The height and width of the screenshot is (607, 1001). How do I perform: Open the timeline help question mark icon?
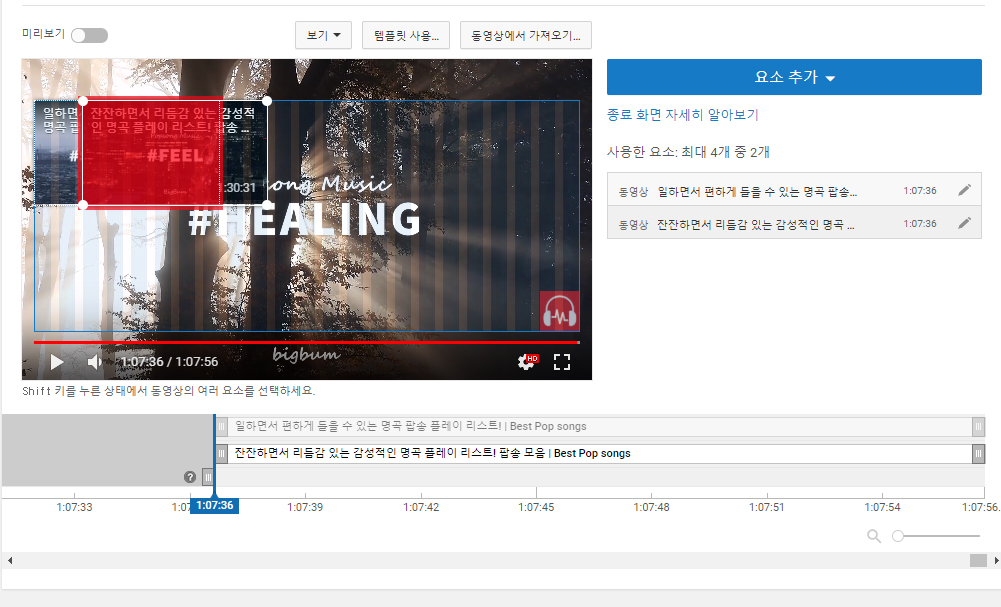pyautogui.click(x=190, y=477)
